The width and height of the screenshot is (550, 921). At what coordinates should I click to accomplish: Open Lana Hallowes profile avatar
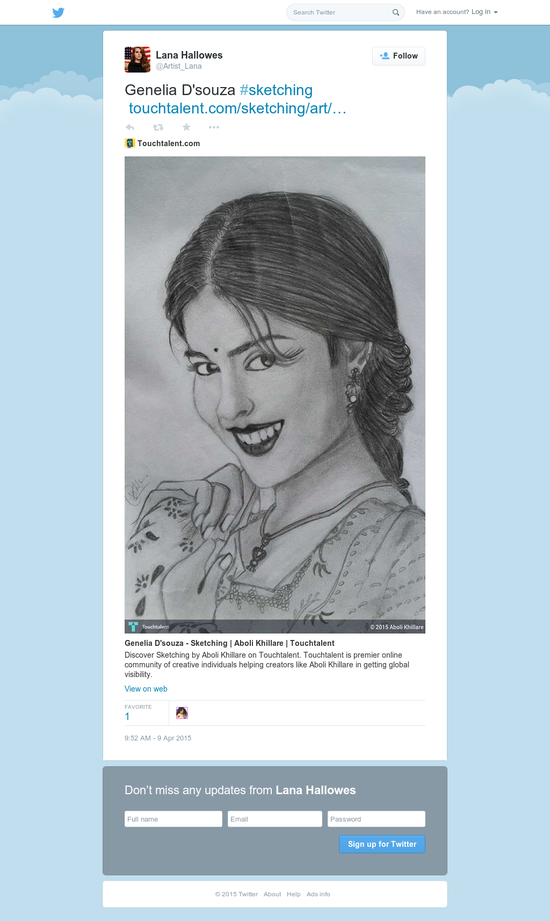point(138,59)
